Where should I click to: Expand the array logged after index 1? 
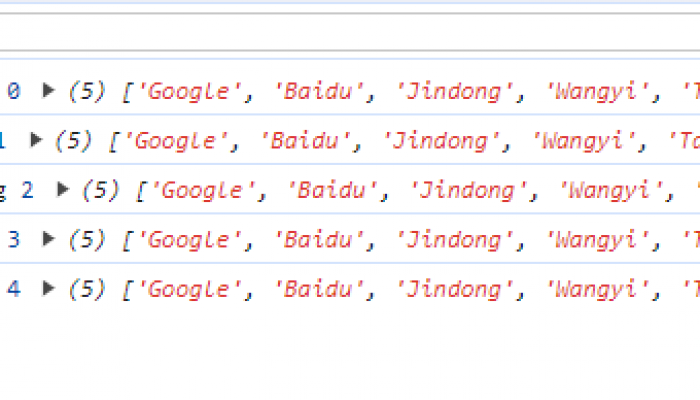tap(36, 140)
